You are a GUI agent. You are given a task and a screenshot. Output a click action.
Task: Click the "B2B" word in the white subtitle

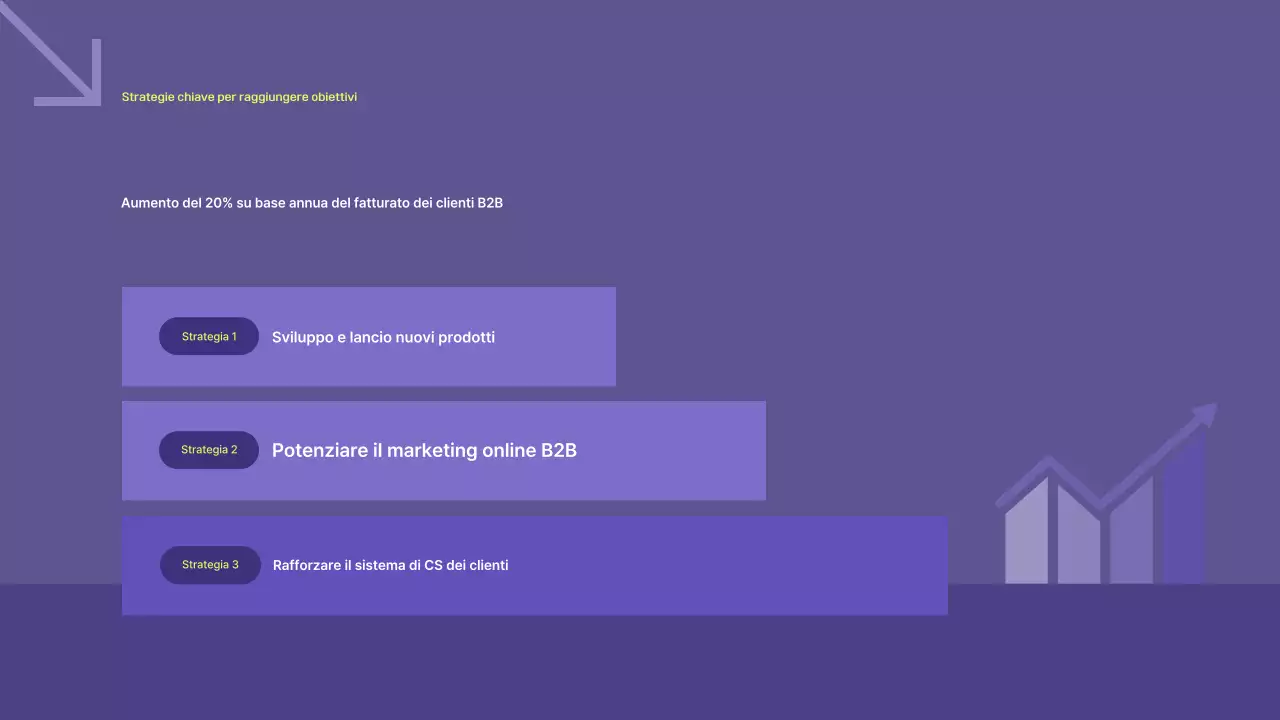tap(490, 203)
